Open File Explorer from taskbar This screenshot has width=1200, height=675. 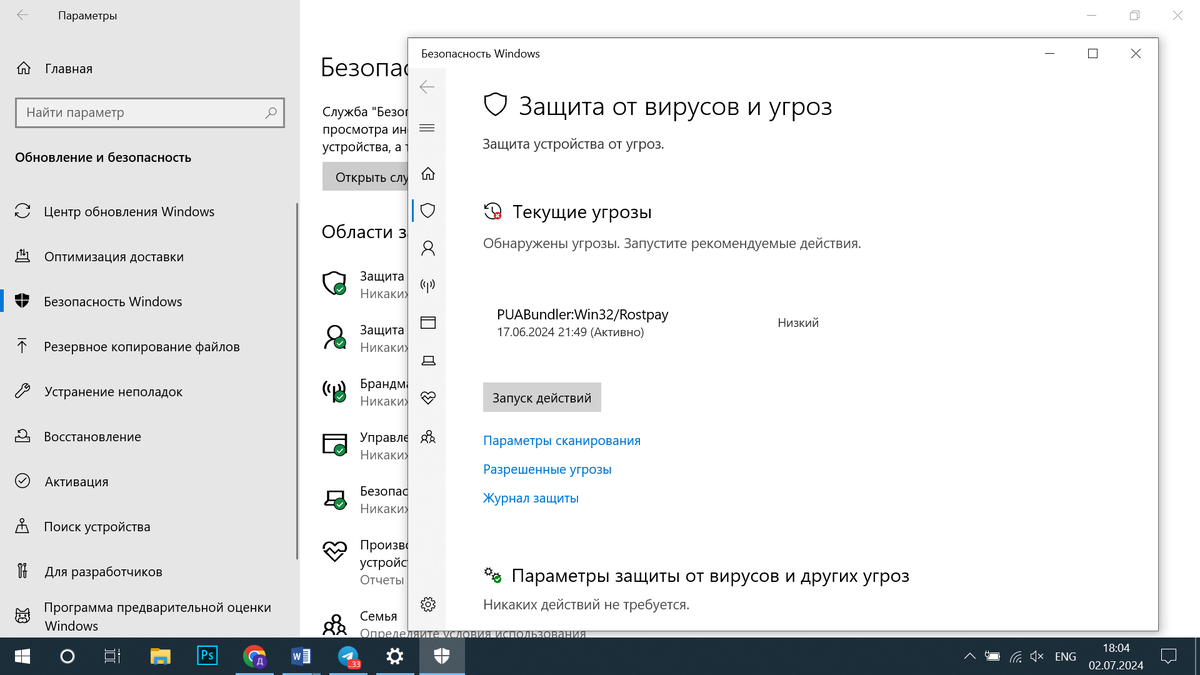click(x=160, y=656)
